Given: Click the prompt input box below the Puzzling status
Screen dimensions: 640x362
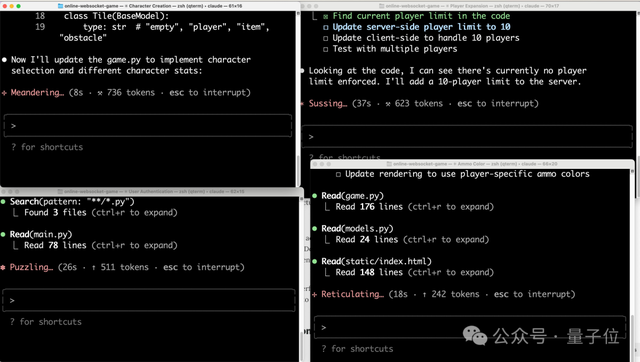Looking at the screenshot, I should [x=149, y=300].
